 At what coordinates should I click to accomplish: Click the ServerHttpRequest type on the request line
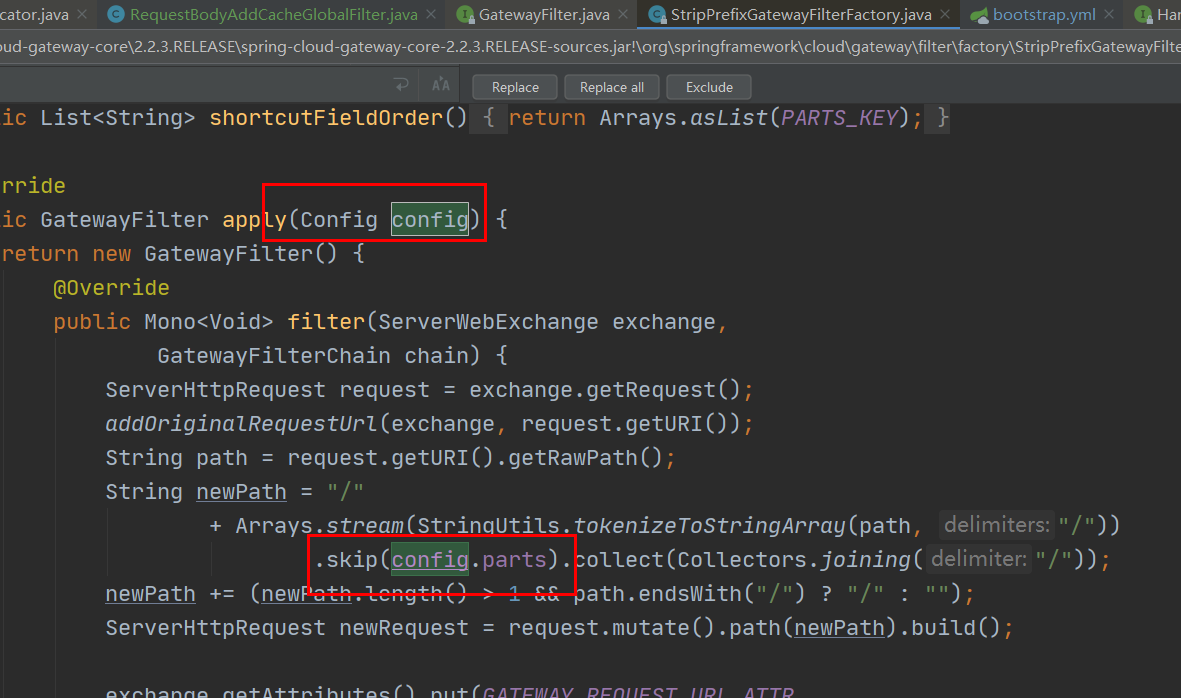[215, 390]
